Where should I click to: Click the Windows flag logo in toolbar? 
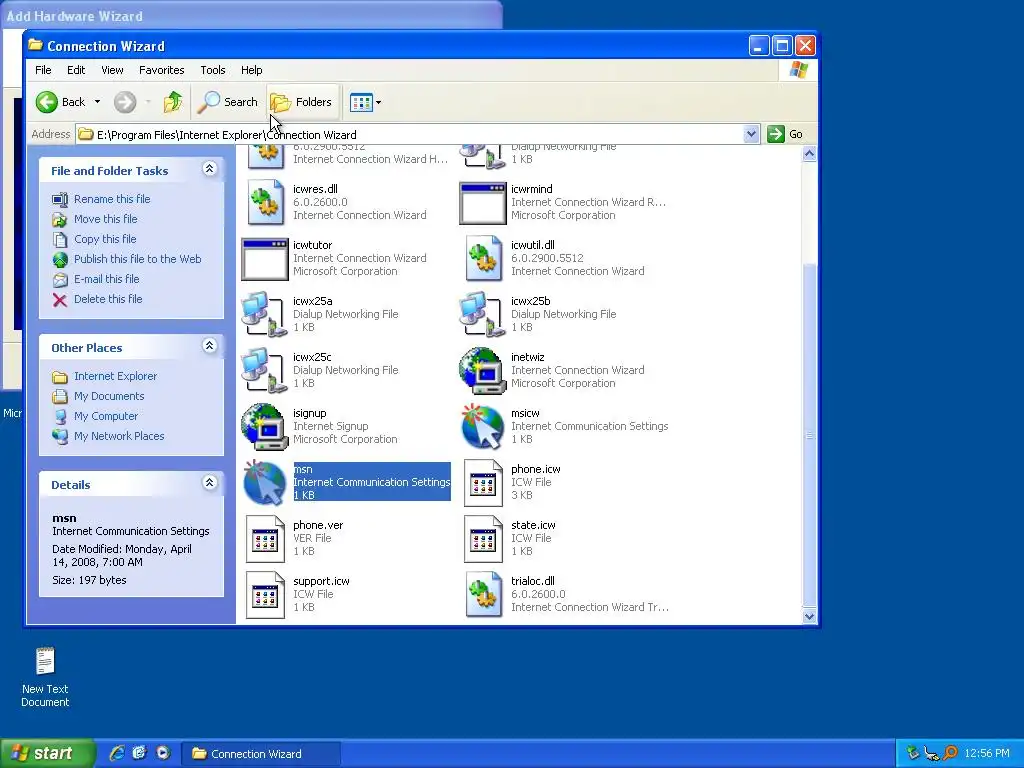tap(798, 70)
